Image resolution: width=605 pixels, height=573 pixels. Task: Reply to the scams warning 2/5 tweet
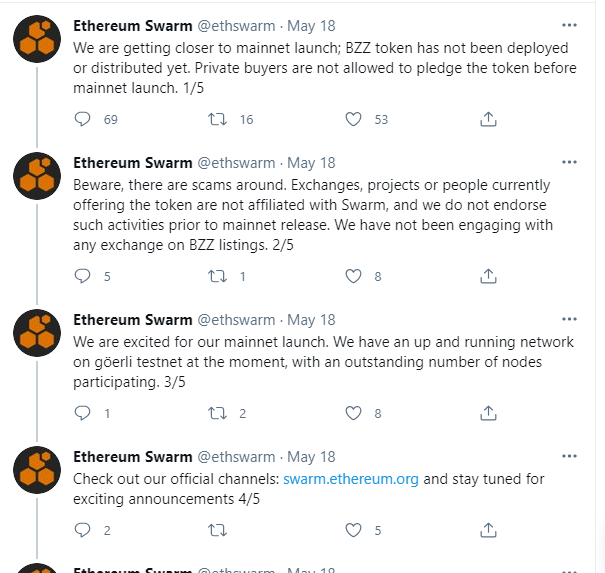click(83, 276)
